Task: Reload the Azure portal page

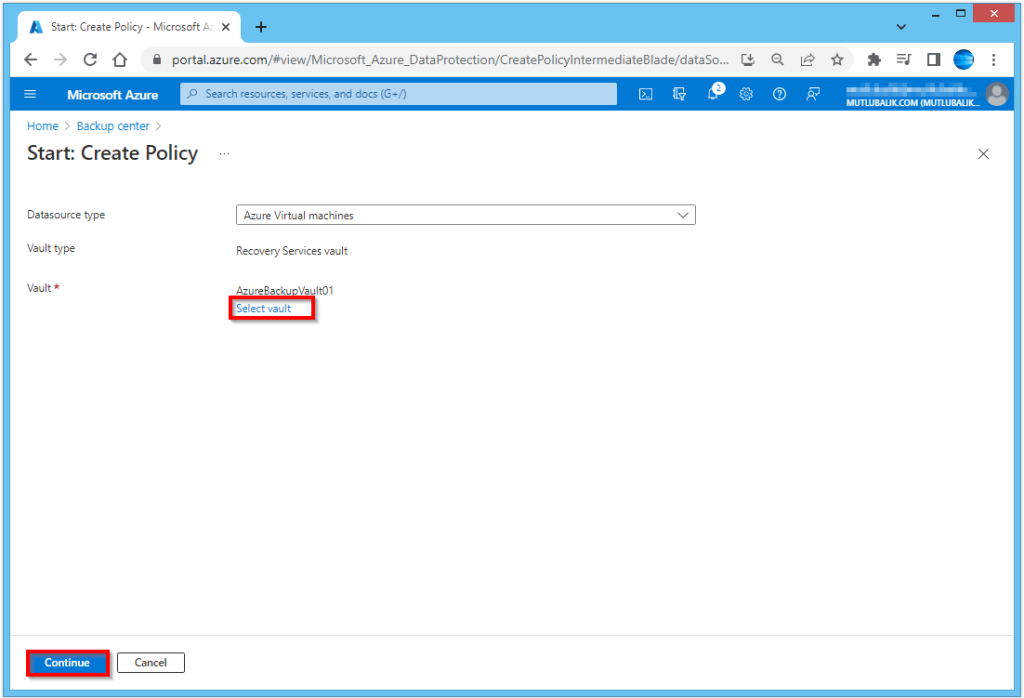Action: click(90, 60)
